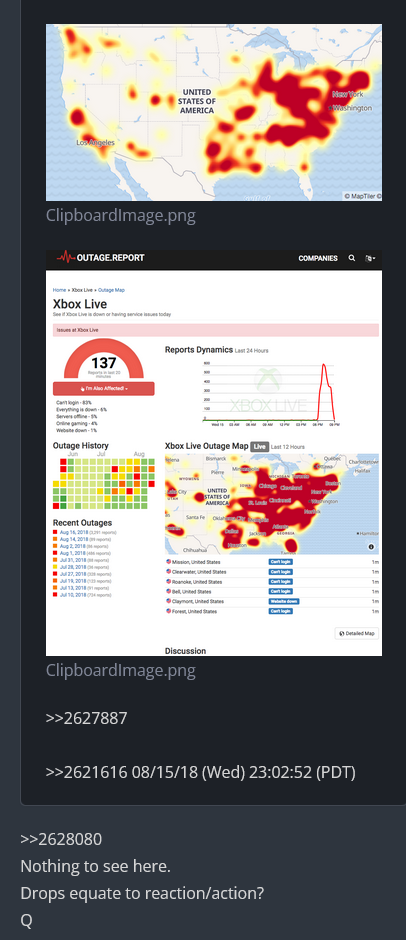Viewport: 406px width, 940px height.
Task: Click the info icon on the Xbox Live outage map
Action: click(x=371, y=547)
